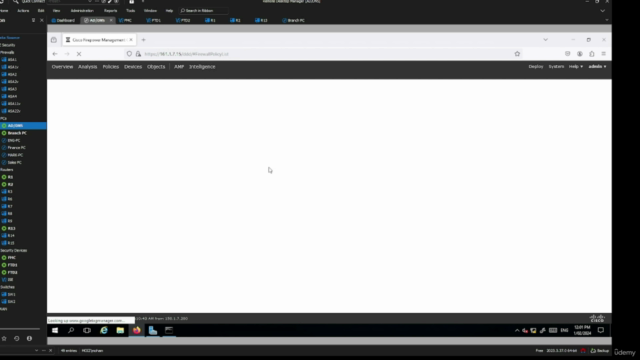
Task: Open a new browser tab
Action: click(143, 40)
